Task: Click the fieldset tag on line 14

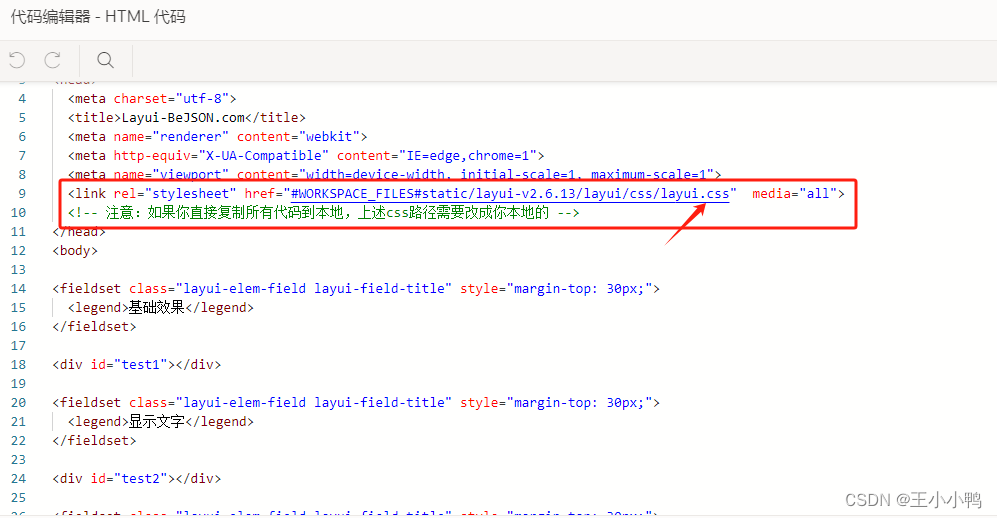Action: [x=356, y=289]
